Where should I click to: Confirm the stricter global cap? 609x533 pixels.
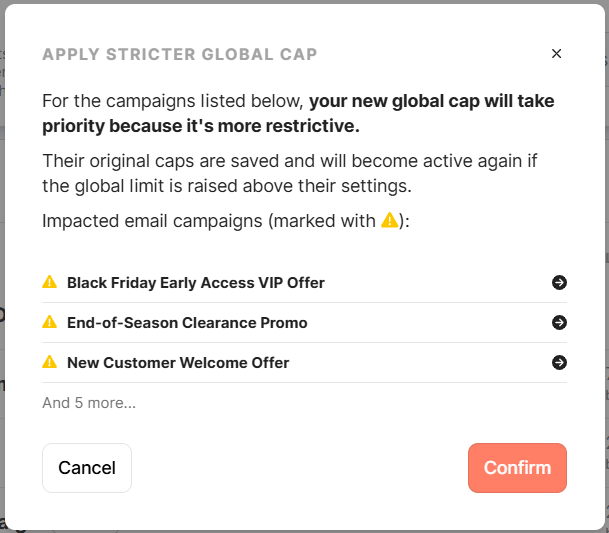click(x=517, y=468)
